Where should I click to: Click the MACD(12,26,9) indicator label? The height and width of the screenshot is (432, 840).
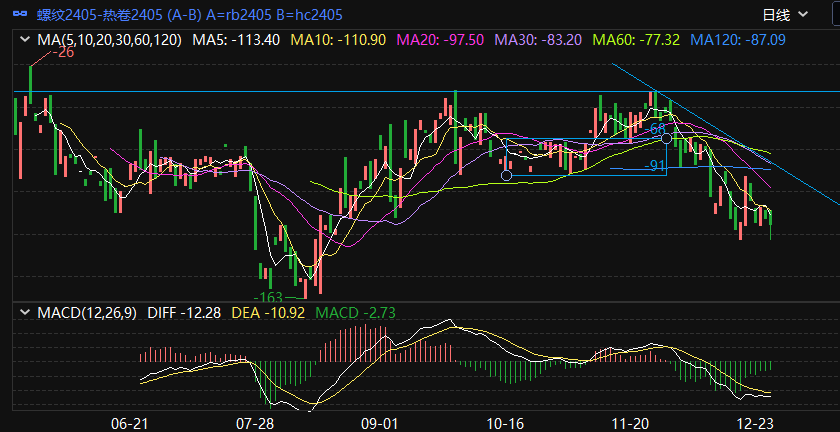[x=87, y=313]
